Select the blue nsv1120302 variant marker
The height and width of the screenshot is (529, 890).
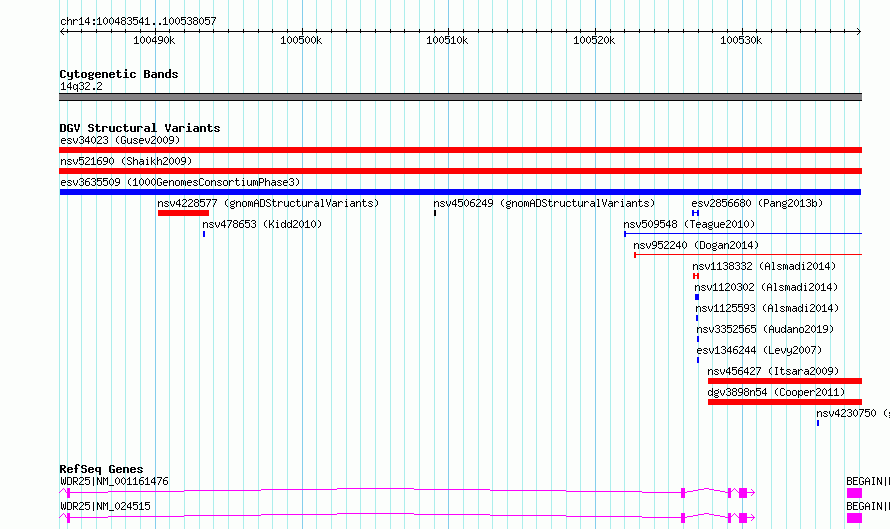pyautogui.click(x=697, y=297)
